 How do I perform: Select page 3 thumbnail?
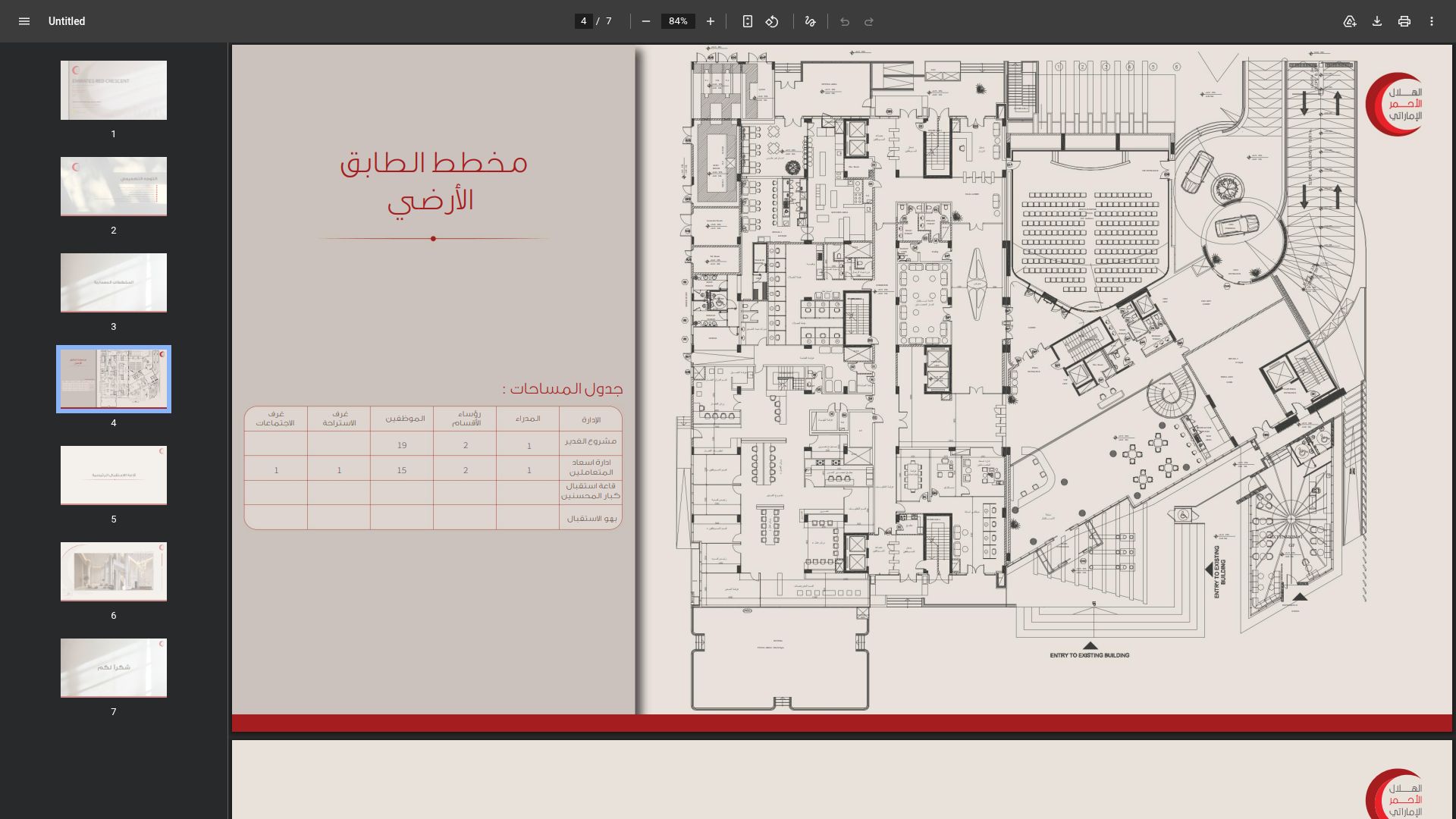114,283
